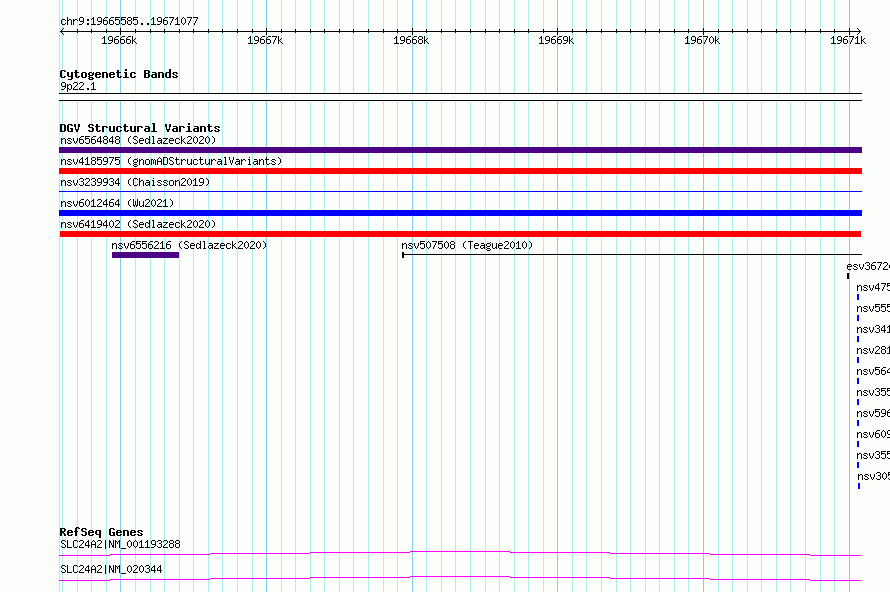The width and height of the screenshot is (890, 592).
Task: Select the red nsv4185975 variant bar
Action: [x=460, y=171]
